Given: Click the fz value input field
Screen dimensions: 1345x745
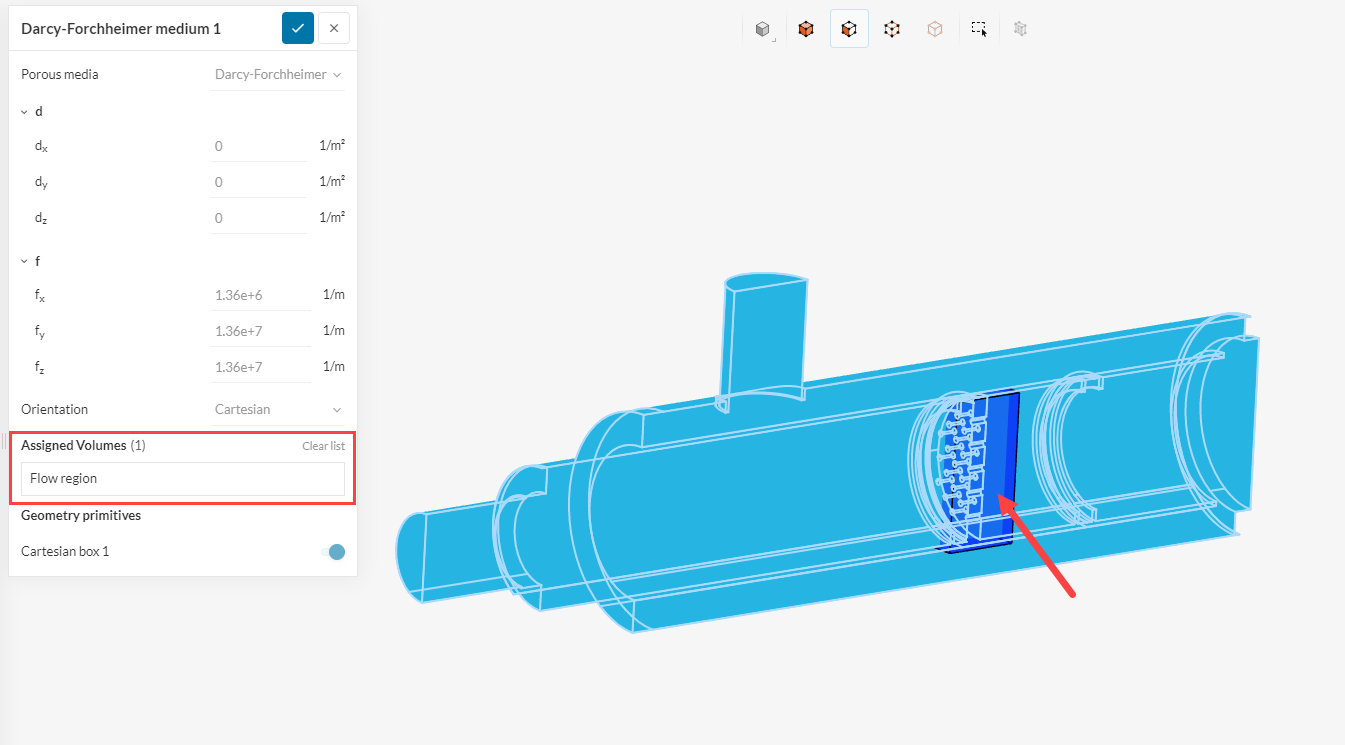Looking at the screenshot, I should (258, 368).
